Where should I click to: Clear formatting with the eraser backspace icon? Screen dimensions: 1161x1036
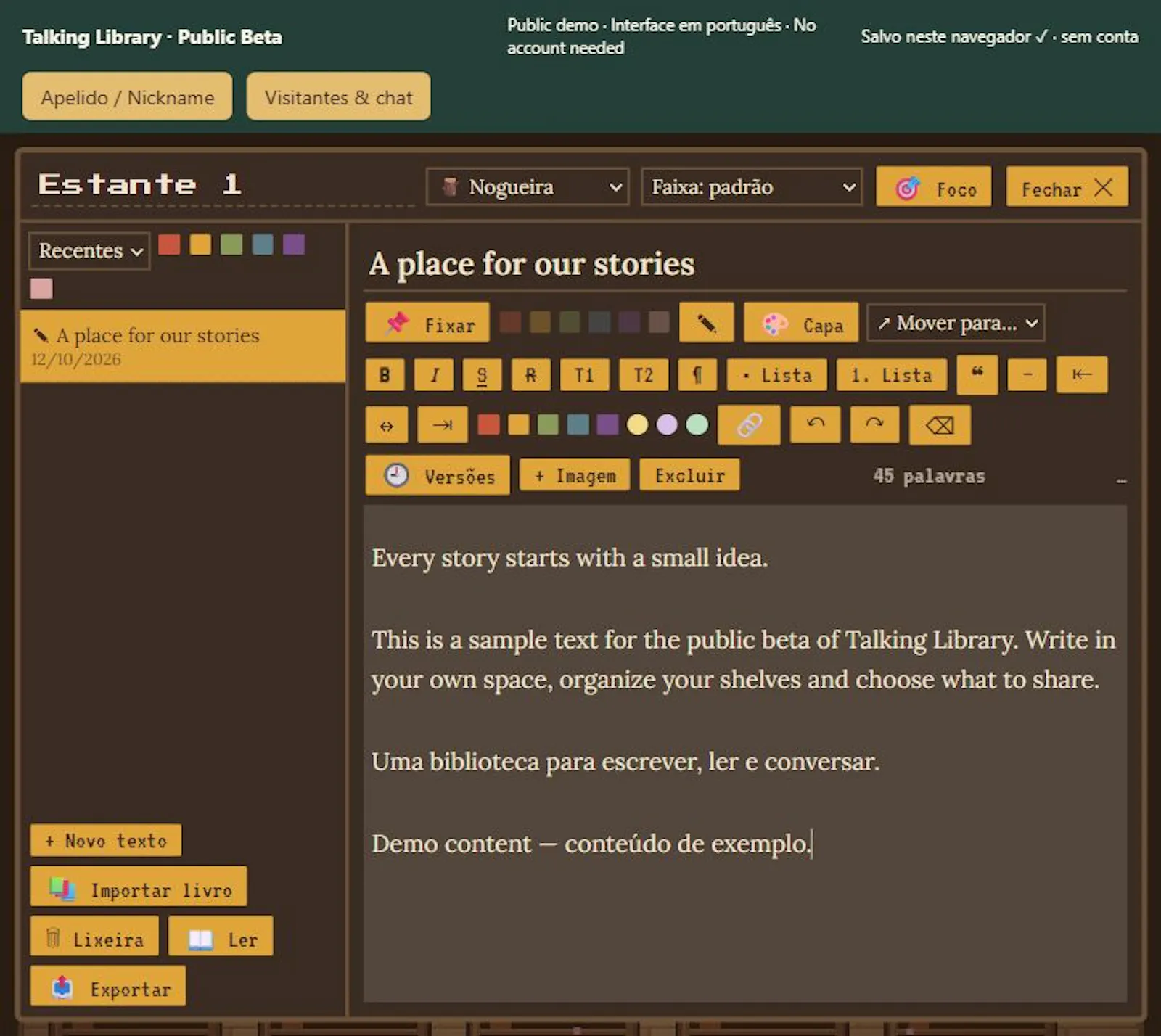coord(940,424)
